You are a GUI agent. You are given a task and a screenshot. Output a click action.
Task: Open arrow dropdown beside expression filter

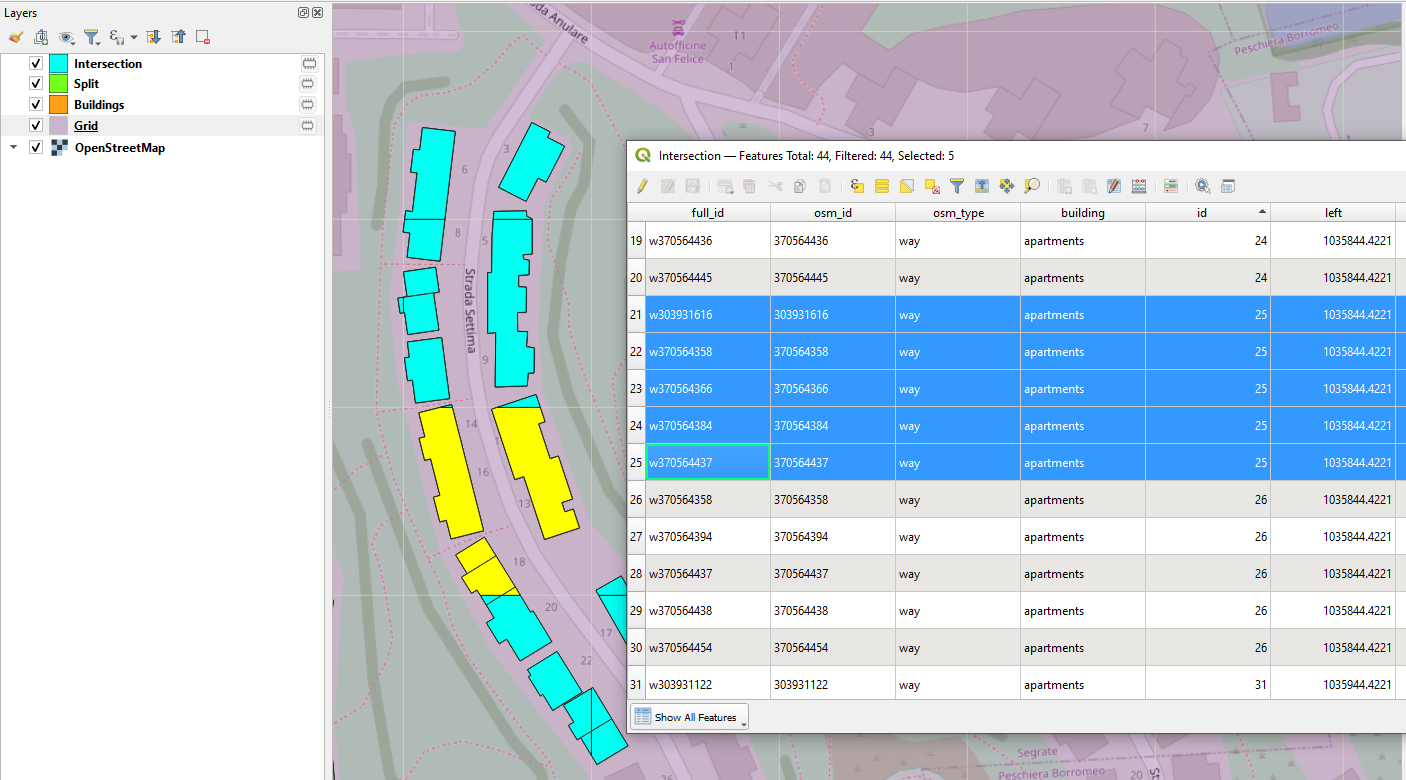coord(134,37)
